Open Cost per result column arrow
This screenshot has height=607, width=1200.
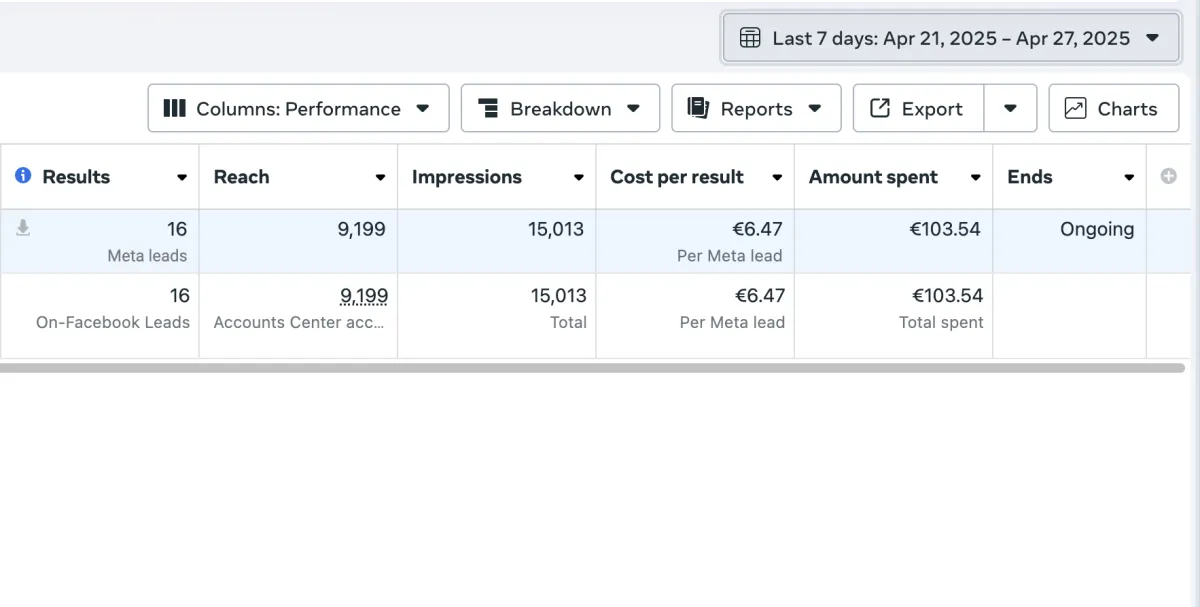point(776,178)
